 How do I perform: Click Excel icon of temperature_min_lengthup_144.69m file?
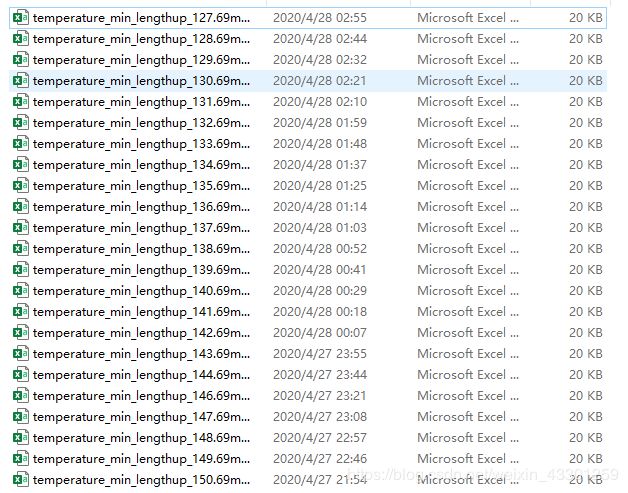tap(20, 375)
